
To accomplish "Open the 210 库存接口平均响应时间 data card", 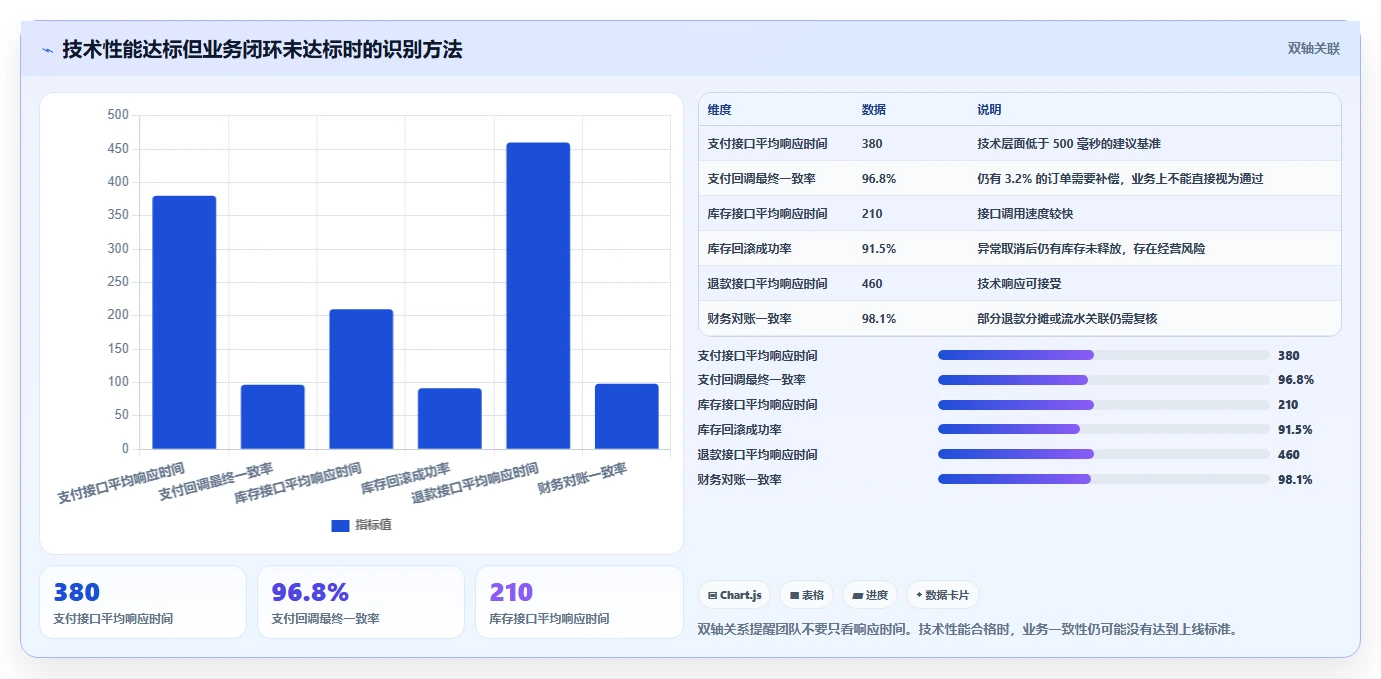I will coord(579,602).
